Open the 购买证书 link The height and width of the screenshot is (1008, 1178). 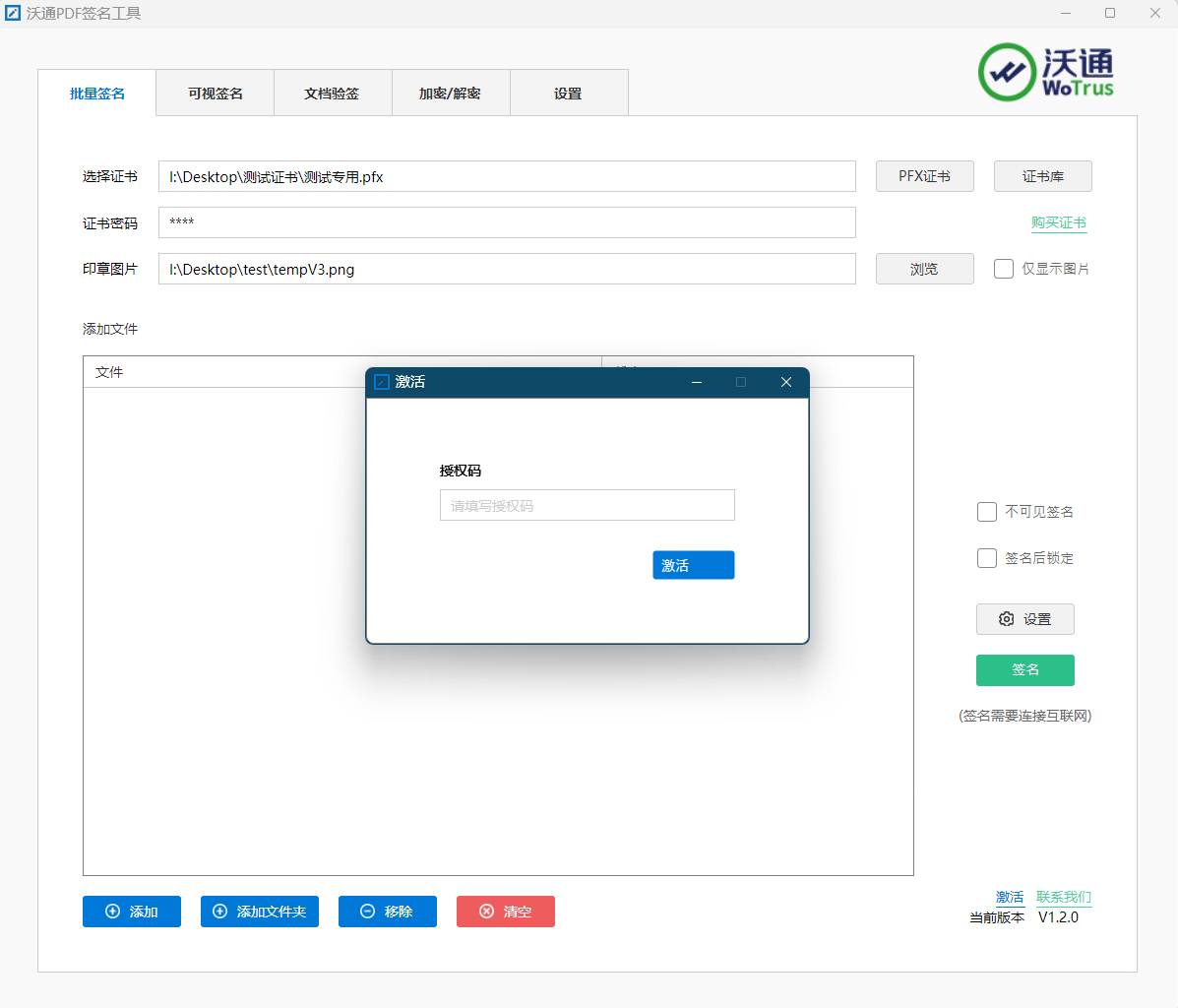click(x=1058, y=222)
